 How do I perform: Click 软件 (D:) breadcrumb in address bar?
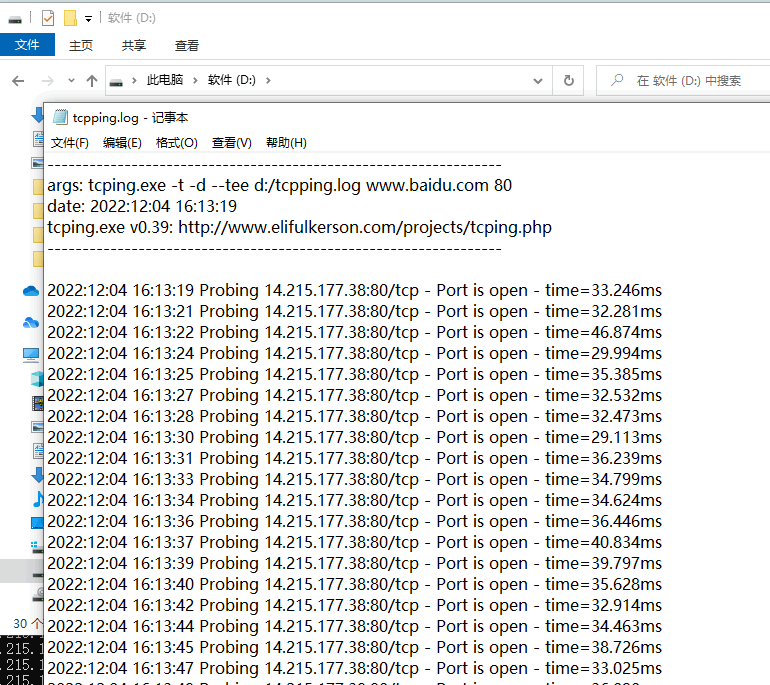click(231, 80)
